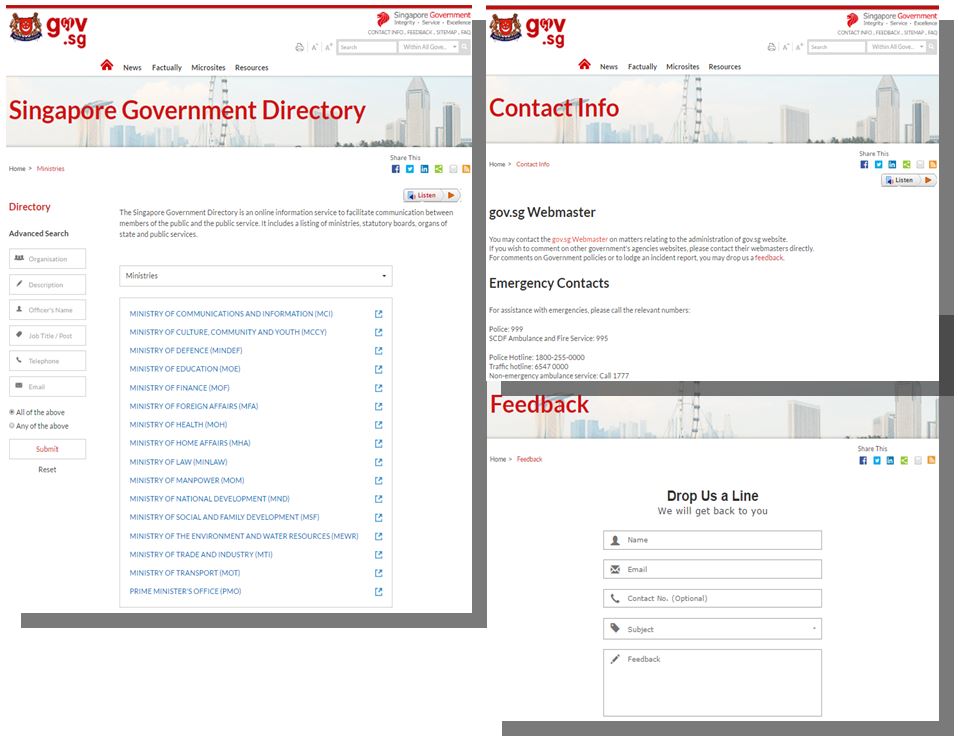The width and height of the screenshot is (958, 740).
Task: Click the print icon on the Directory page
Action: 299,47
